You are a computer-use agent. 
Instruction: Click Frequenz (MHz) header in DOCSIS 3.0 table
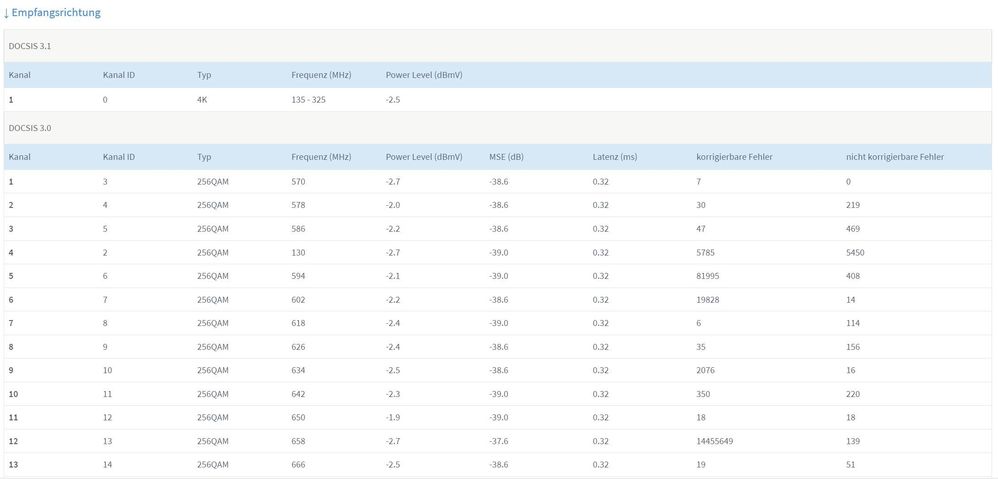coord(321,156)
